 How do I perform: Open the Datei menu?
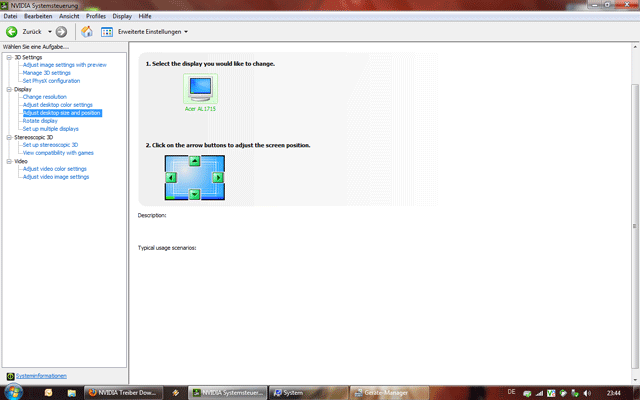(x=10, y=16)
